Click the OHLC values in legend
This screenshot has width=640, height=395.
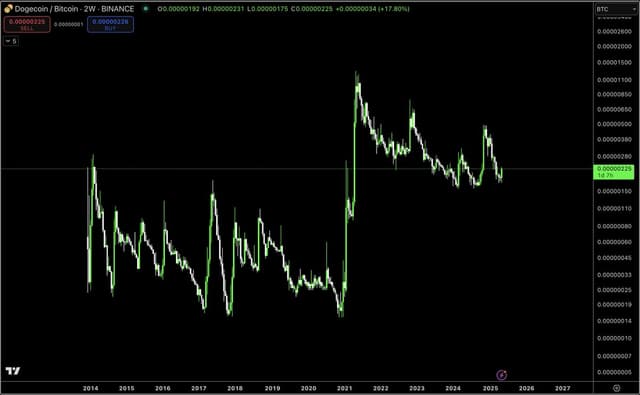point(283,9)
